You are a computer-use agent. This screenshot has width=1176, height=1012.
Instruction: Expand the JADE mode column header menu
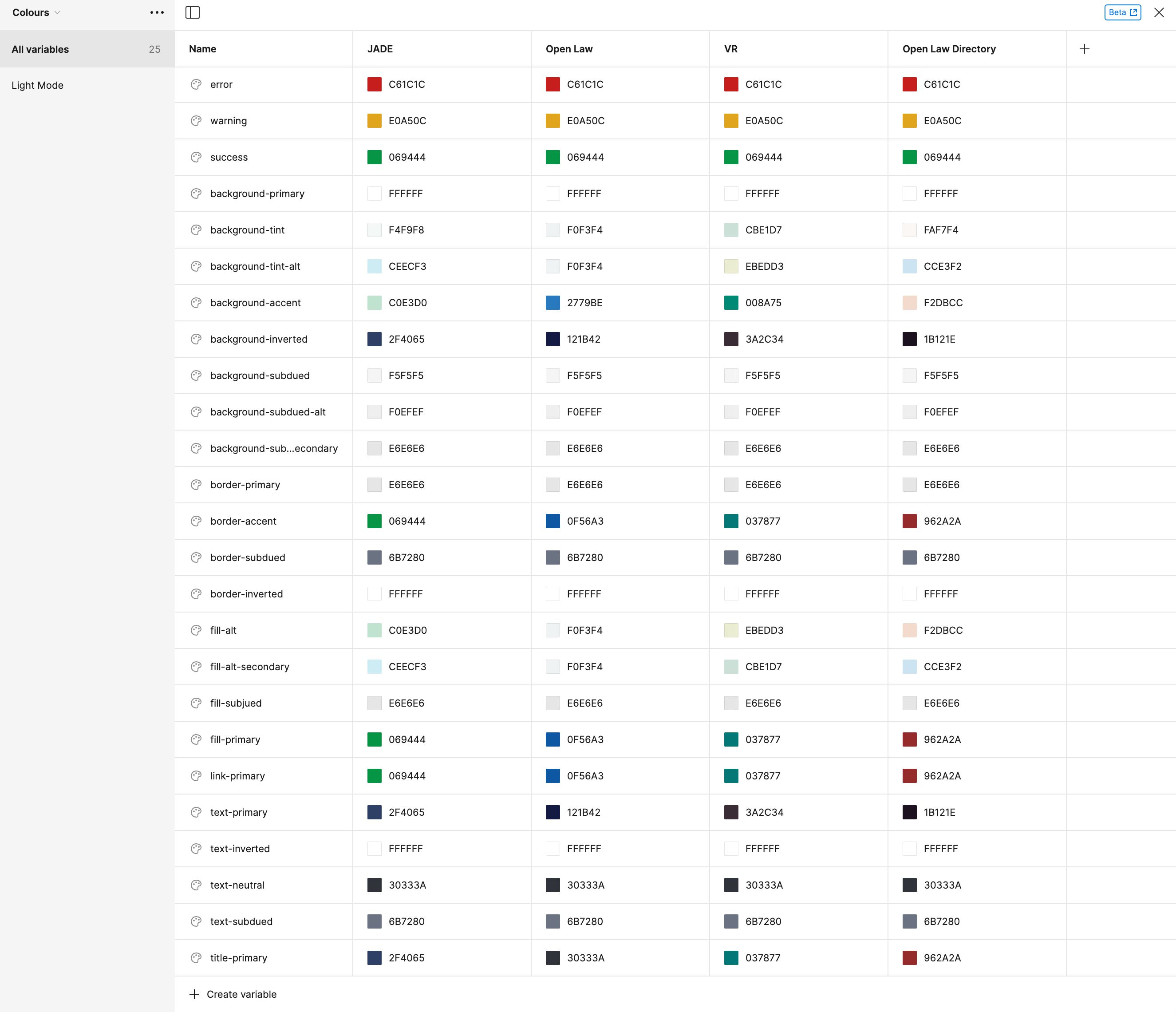coord(380,49)
